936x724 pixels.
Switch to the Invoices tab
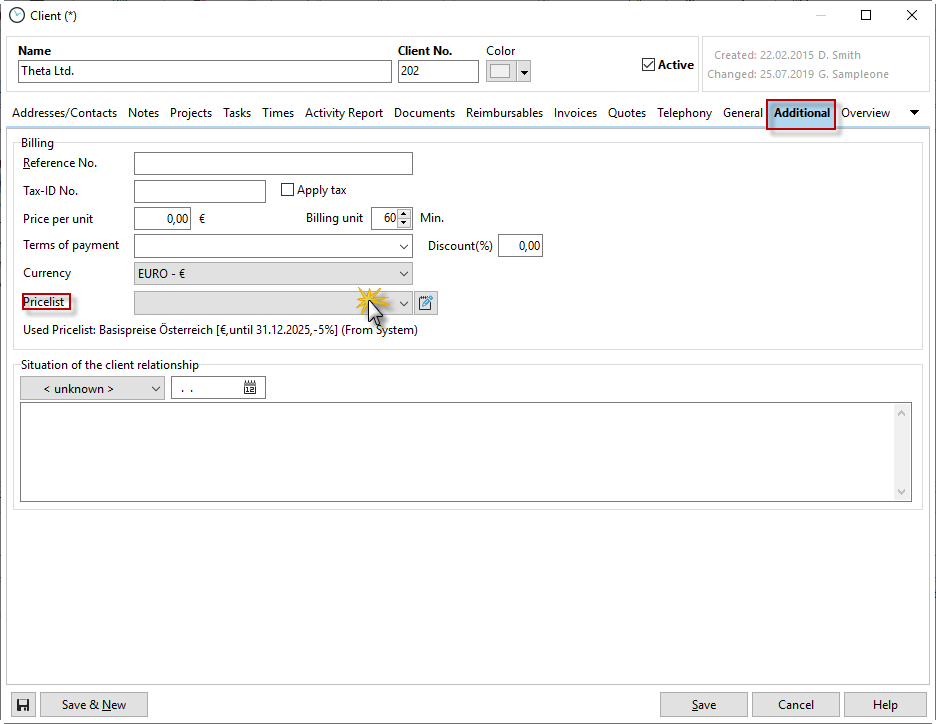tap(575, 113)
